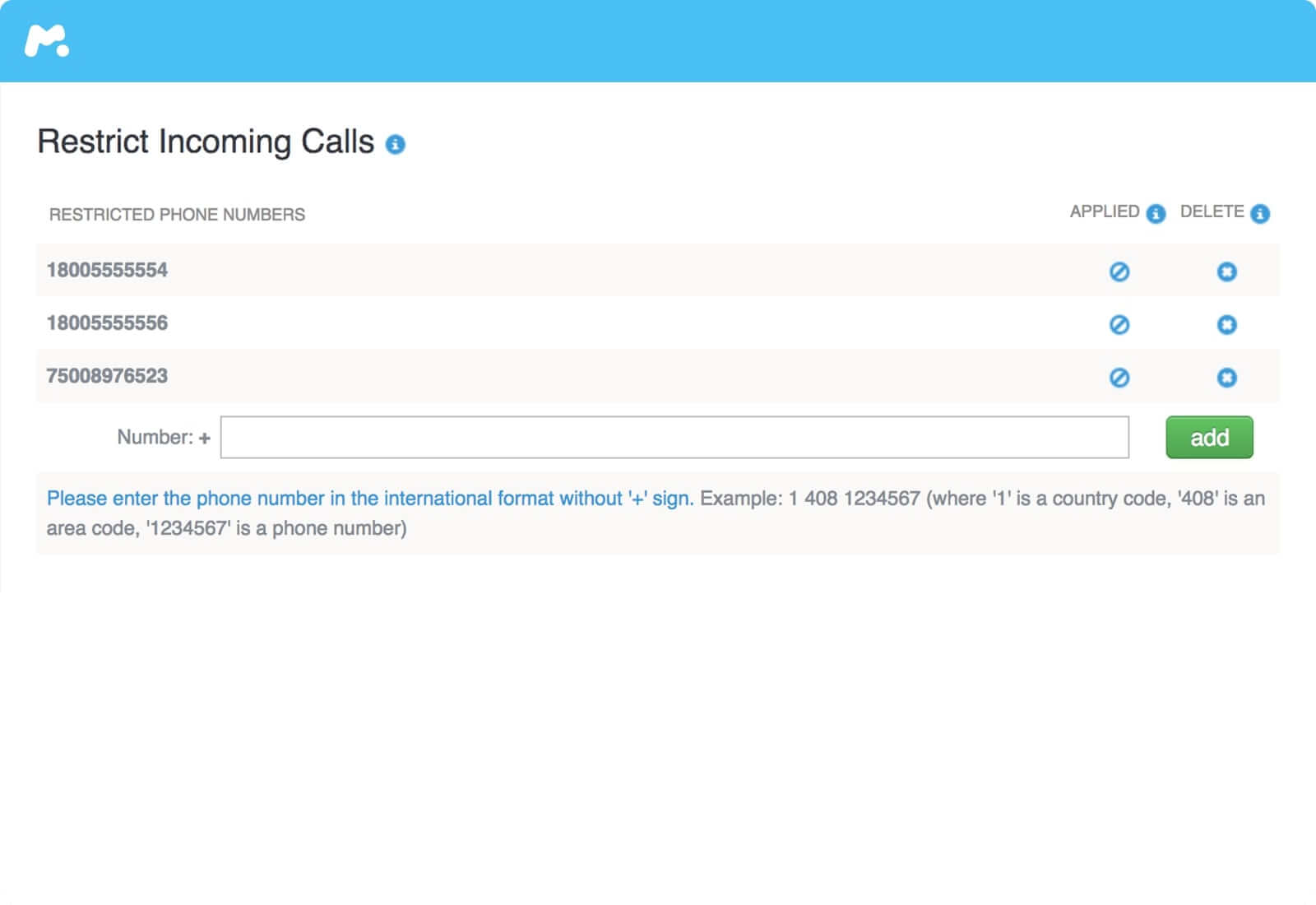The width and height of the screenshot is (1316, 905).
Task: Select the 75008976523 phone number row
Action: [107, 376]
